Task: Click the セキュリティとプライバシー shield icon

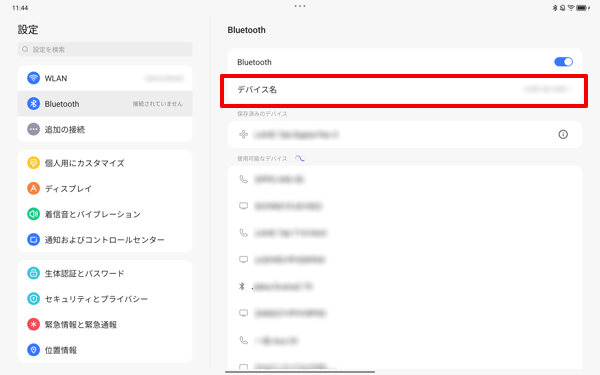Action: (33, 299)
